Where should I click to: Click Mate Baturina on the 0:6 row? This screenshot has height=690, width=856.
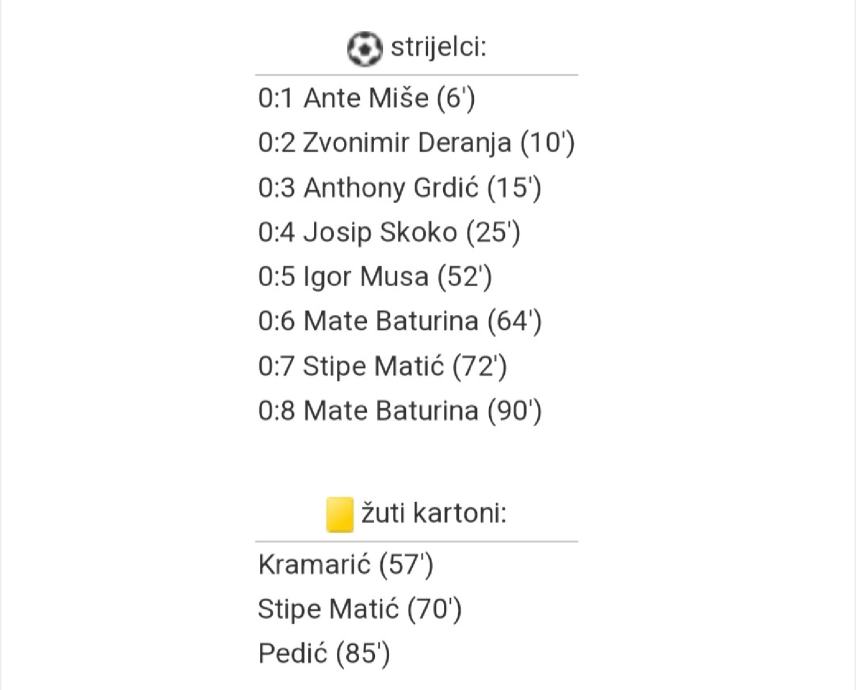[391, 322]
